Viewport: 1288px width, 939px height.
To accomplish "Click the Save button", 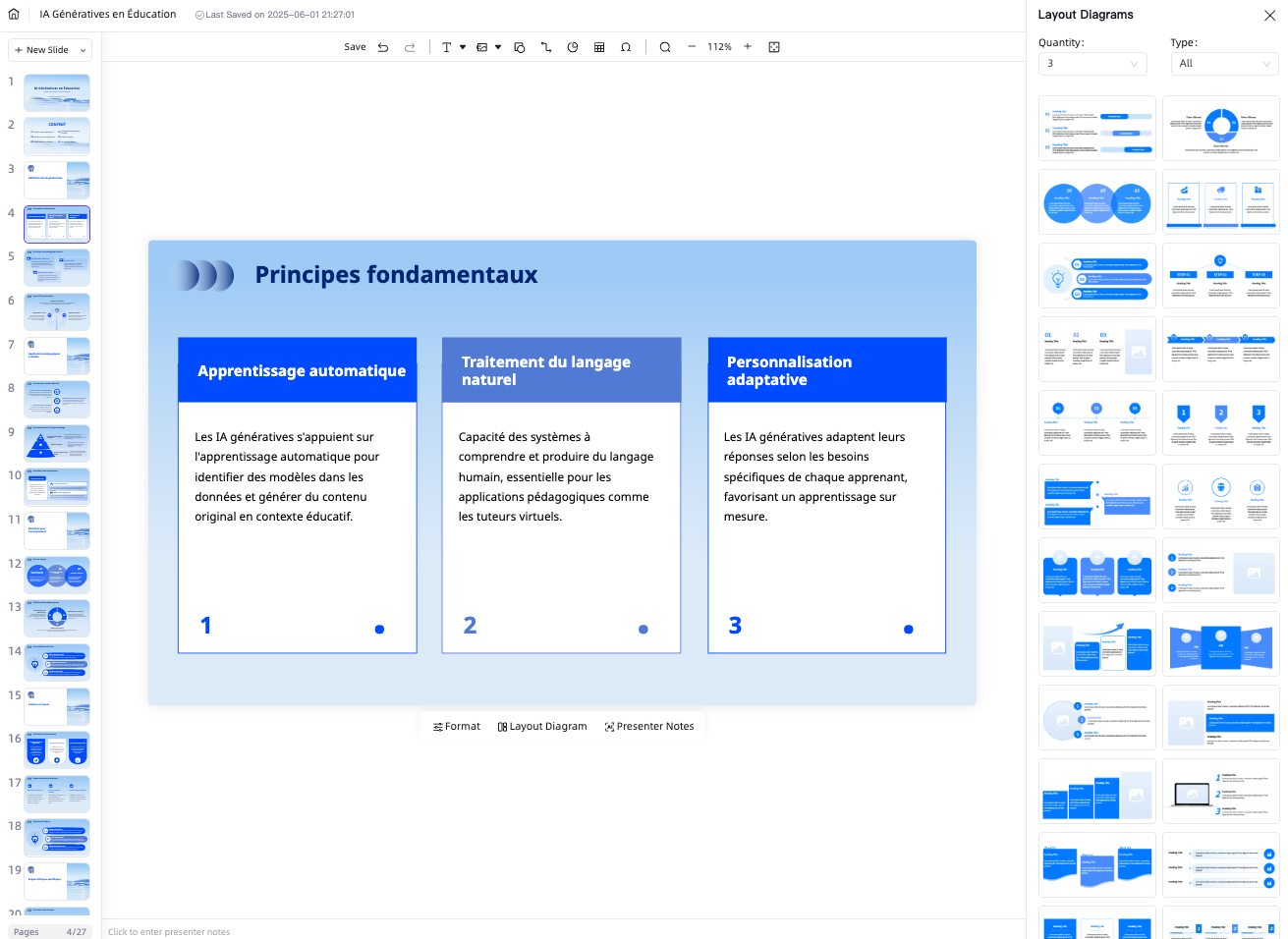I will pyautogui.click(x=355, y=47).
